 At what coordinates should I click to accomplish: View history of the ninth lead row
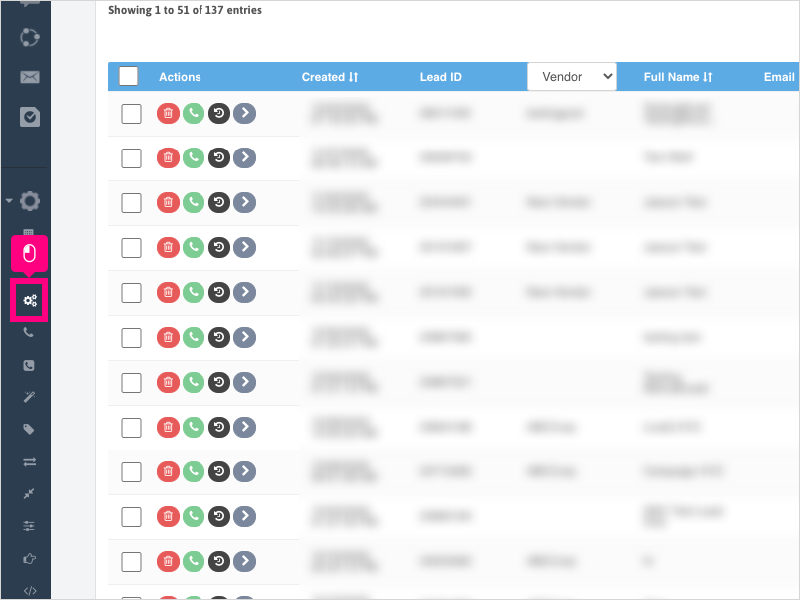(x=219, y=471)
